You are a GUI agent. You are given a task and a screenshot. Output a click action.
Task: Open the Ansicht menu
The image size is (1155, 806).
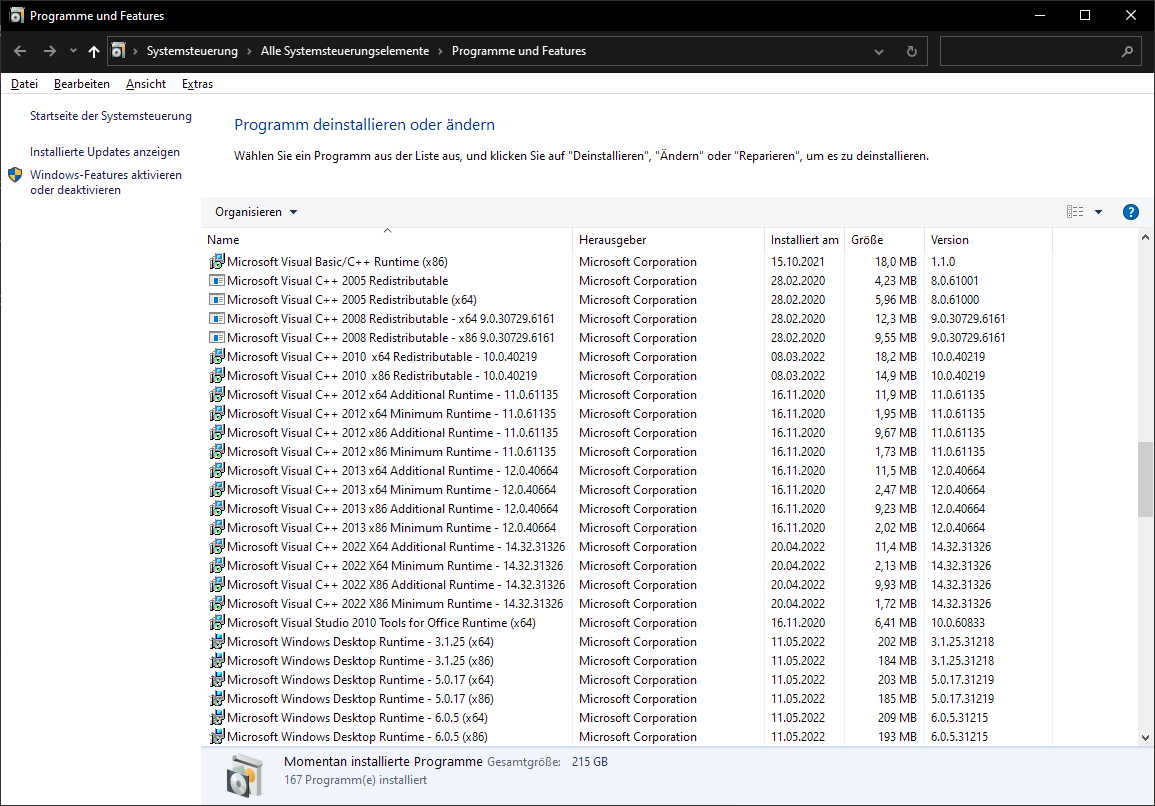[146, 84]
